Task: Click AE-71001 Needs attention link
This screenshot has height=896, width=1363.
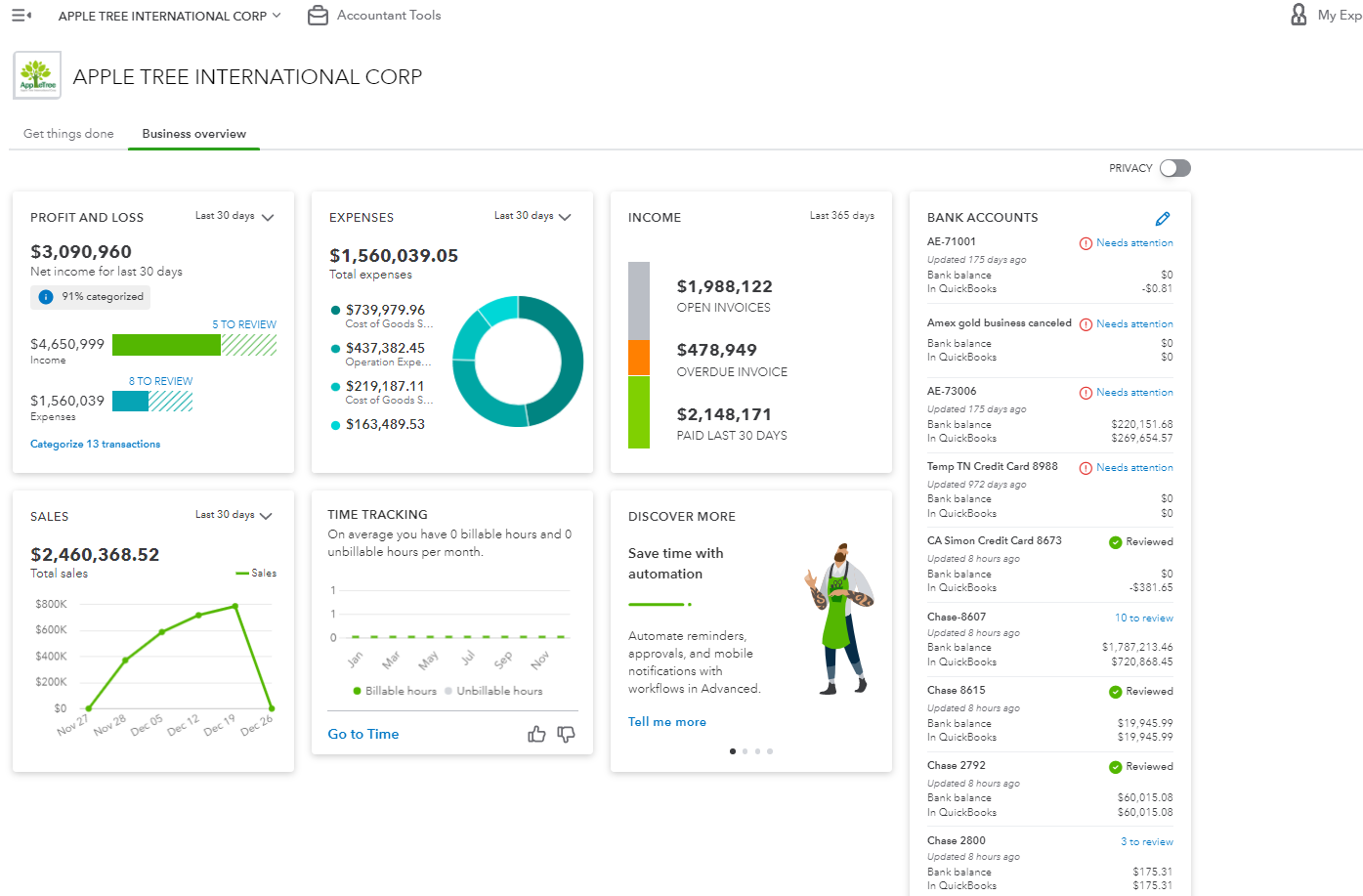Action: click(1134, 243)
